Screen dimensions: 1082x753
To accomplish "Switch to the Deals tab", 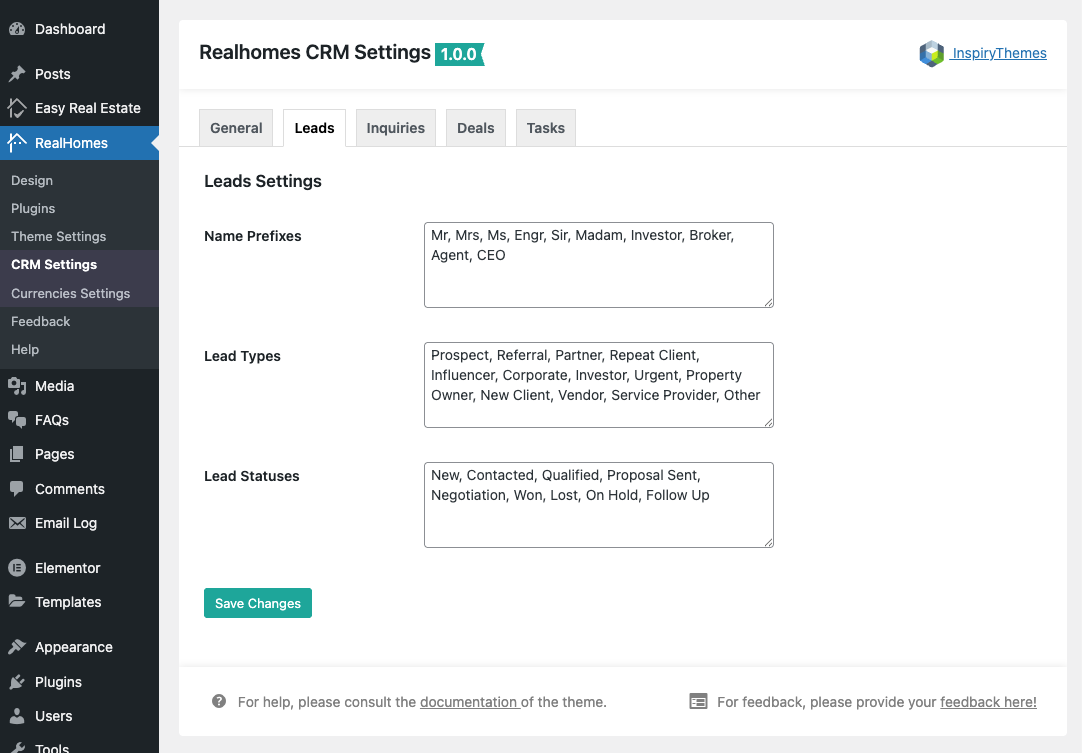I will (475, 128).
